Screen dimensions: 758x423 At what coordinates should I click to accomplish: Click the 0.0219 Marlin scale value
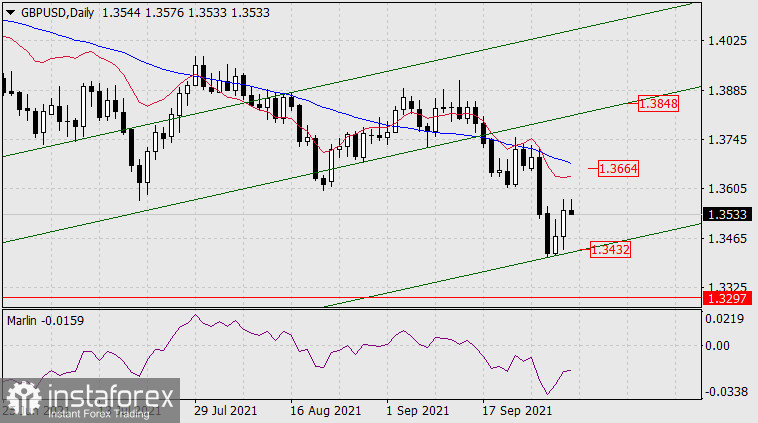727,319
